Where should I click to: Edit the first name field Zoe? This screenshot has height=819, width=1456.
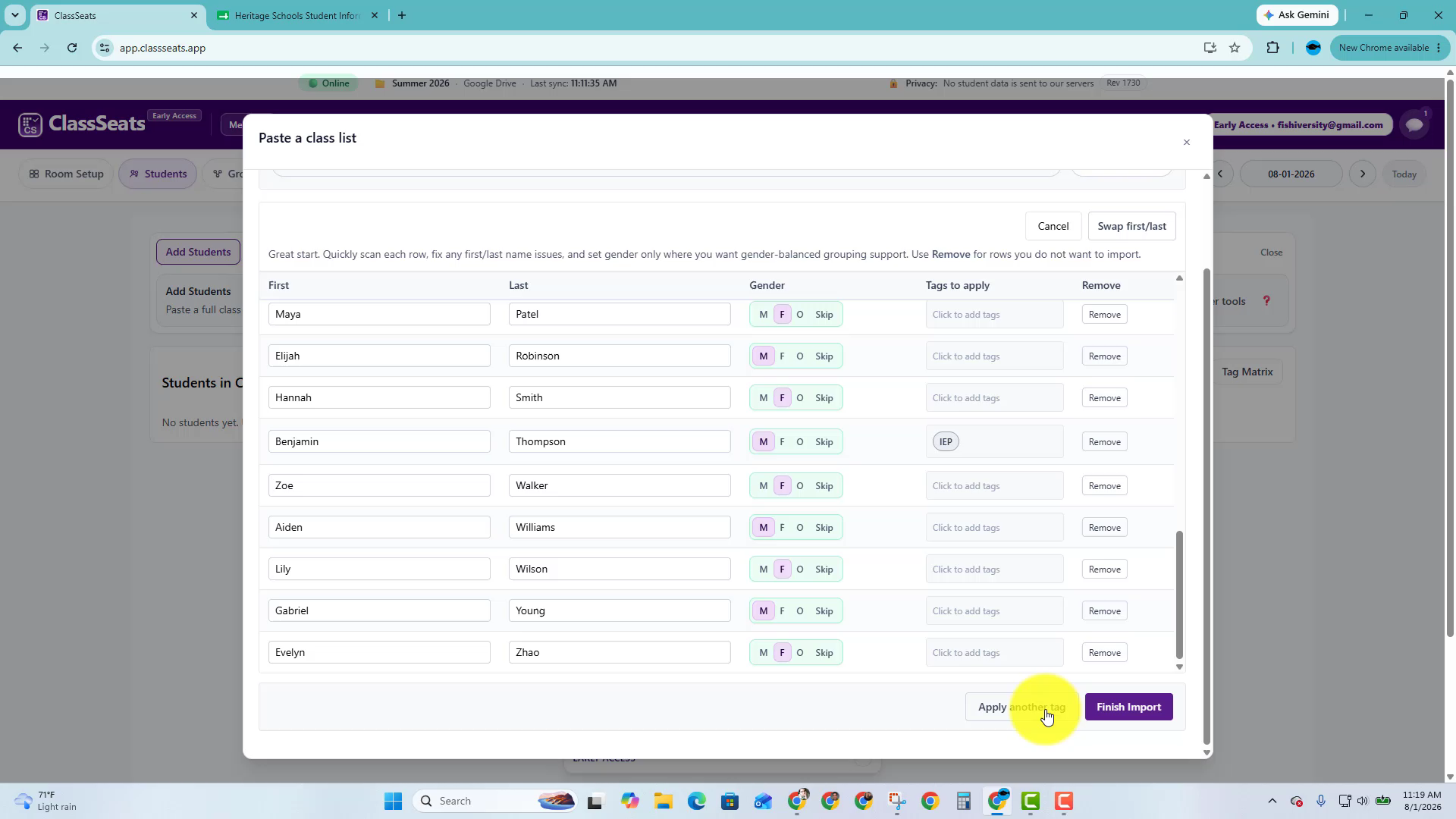coord(379,486)
